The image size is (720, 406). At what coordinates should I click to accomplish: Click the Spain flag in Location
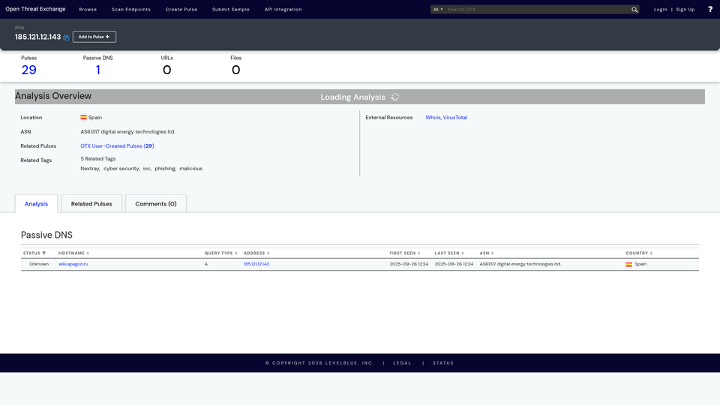[84, 117]
